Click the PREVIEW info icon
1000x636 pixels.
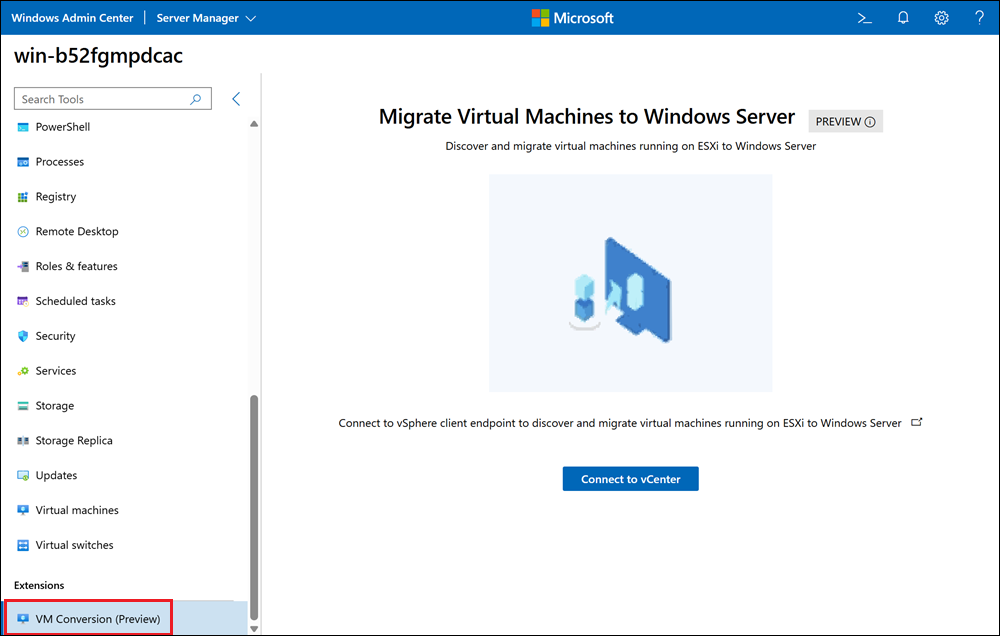pyautogui.click(x=870, y=120)
